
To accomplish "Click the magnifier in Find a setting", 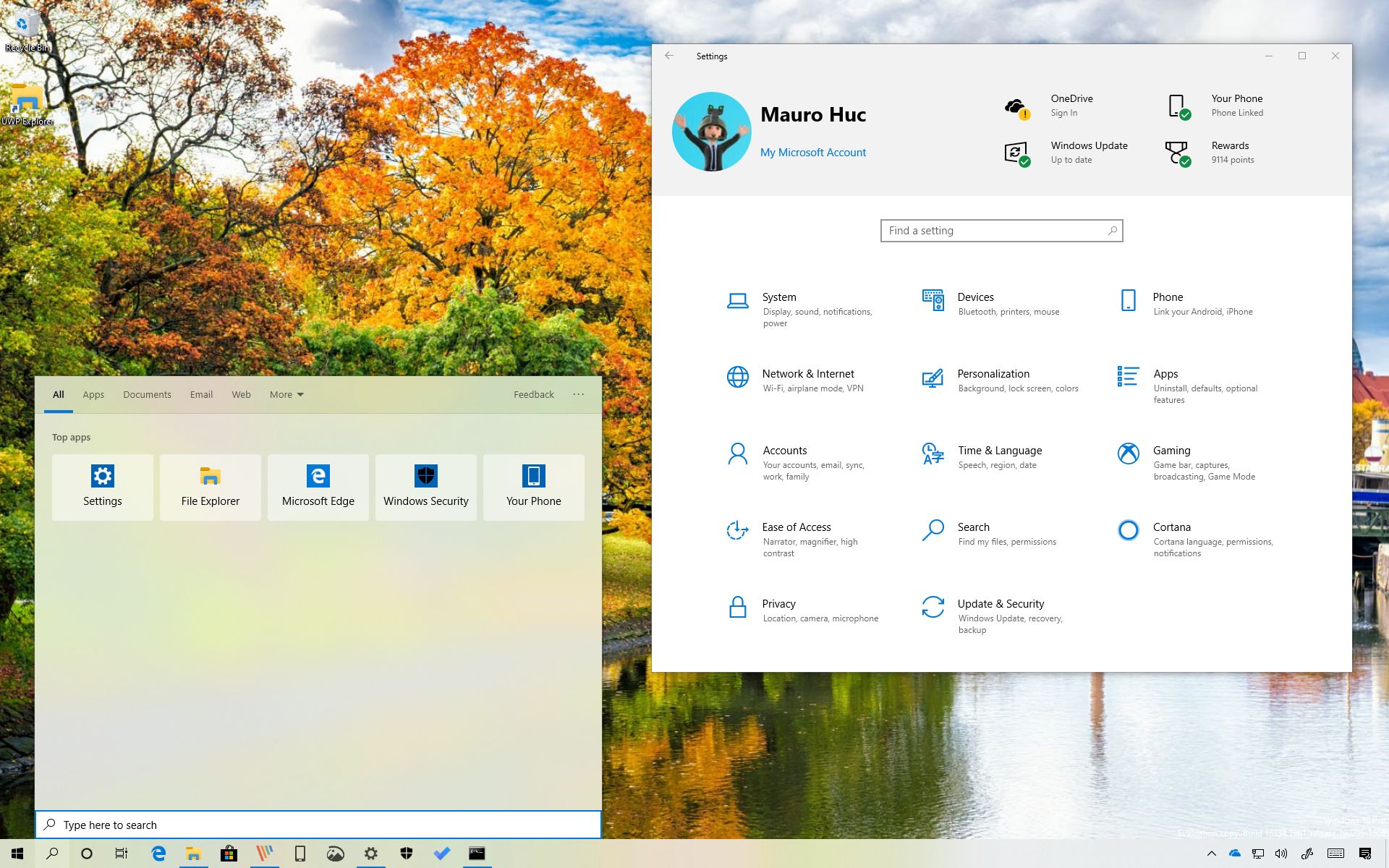I will pyautogui.click(x=1112, y=231).
